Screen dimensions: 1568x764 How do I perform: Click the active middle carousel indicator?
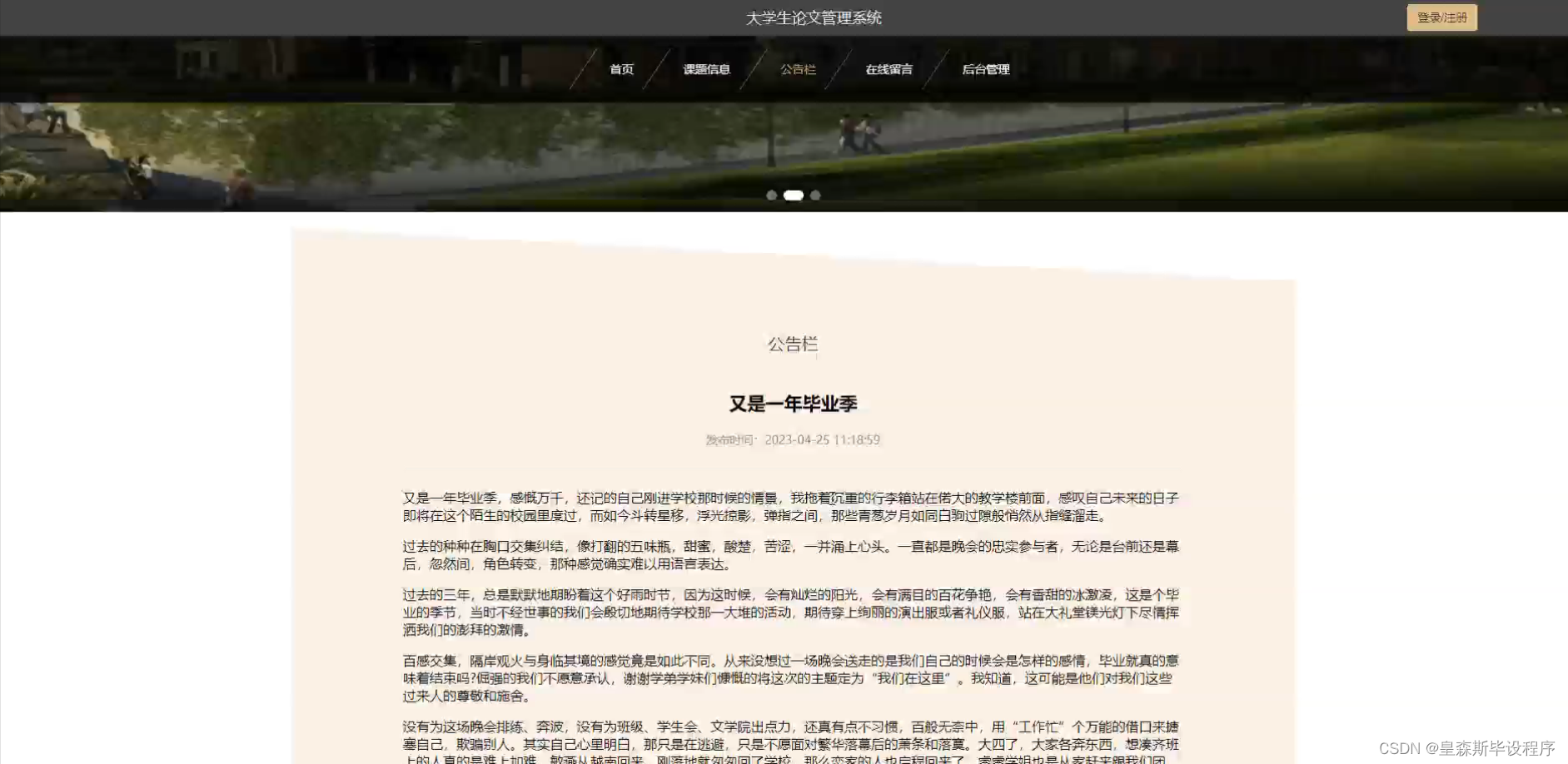click(x=794, y=195)
